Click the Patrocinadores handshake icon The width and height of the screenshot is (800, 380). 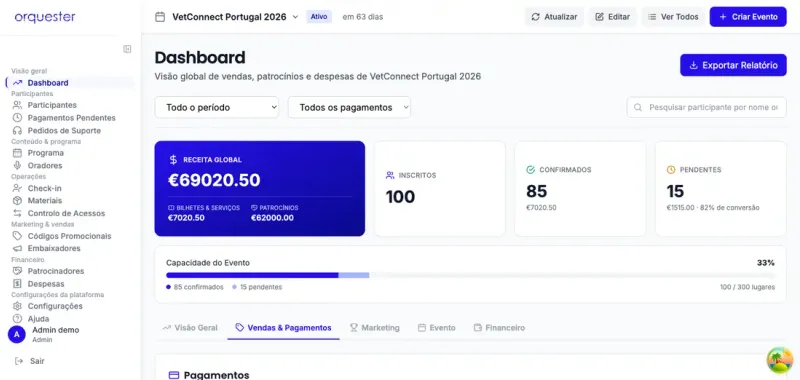[17, 271]
